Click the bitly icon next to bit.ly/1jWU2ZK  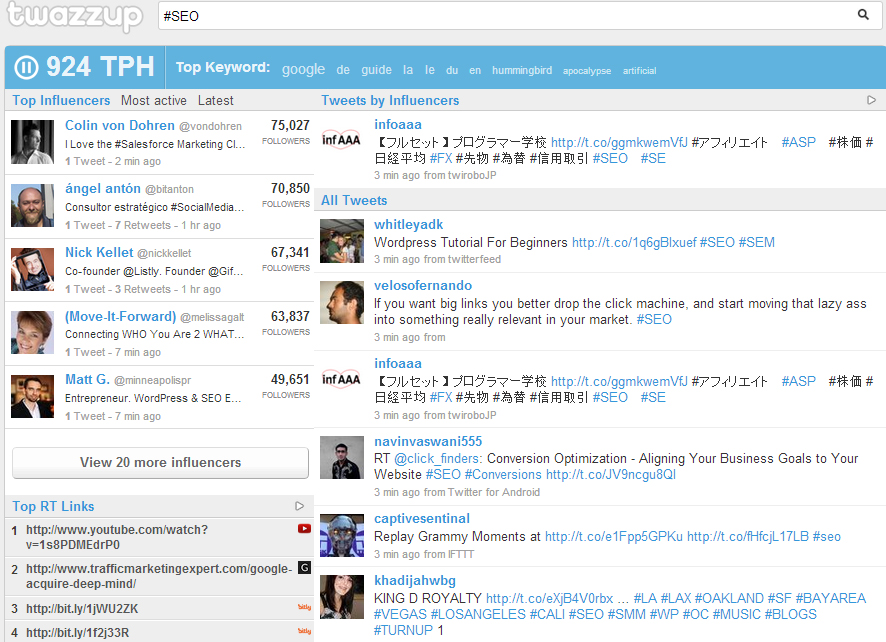(305, 607)
